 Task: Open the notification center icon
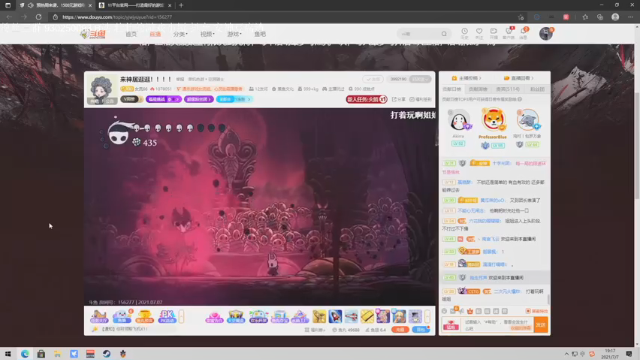click(629, 354)
